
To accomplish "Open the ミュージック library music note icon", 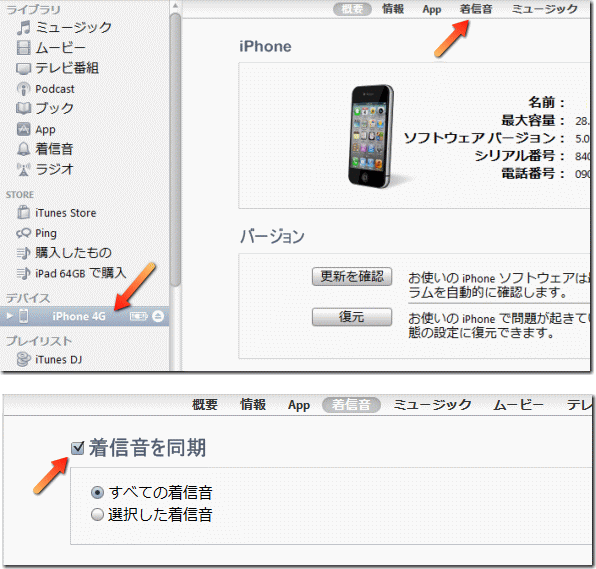I will tap(24, 27).
